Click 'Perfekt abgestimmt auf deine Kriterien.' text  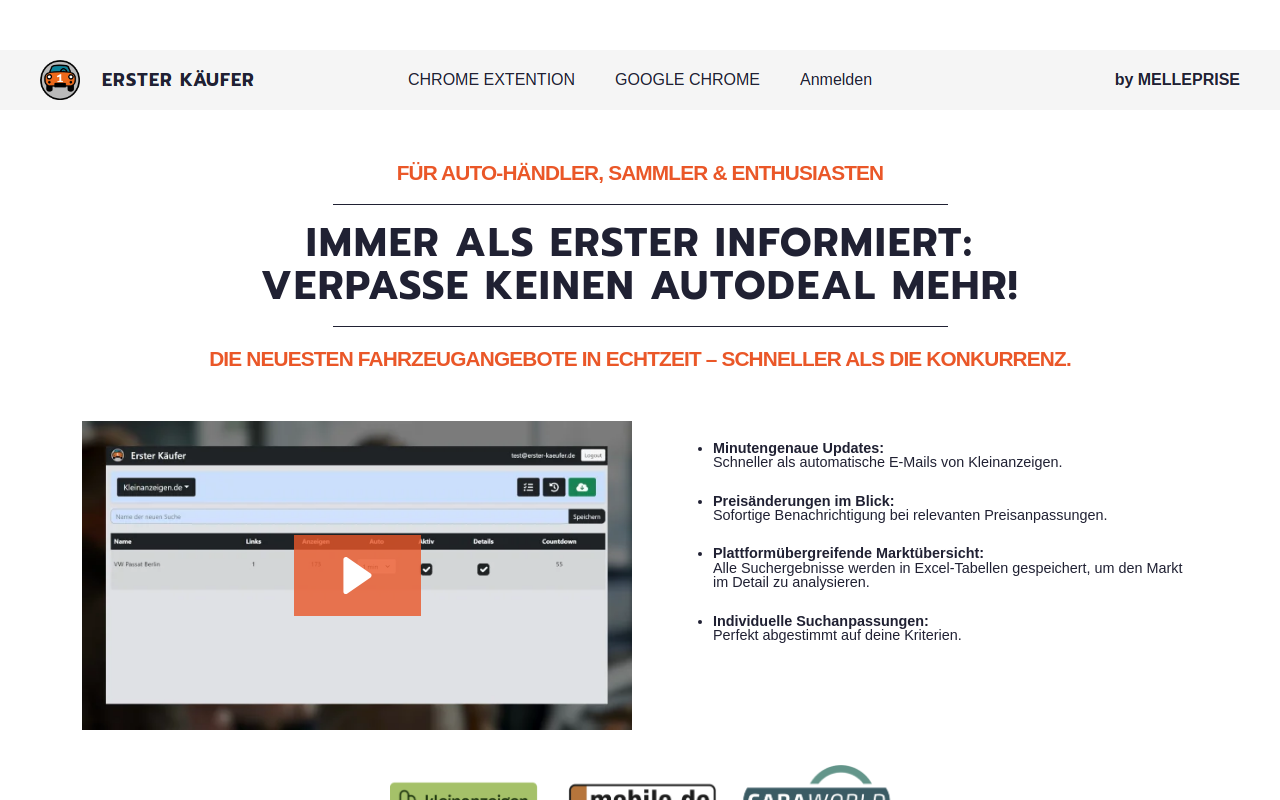tap(837, 635)
